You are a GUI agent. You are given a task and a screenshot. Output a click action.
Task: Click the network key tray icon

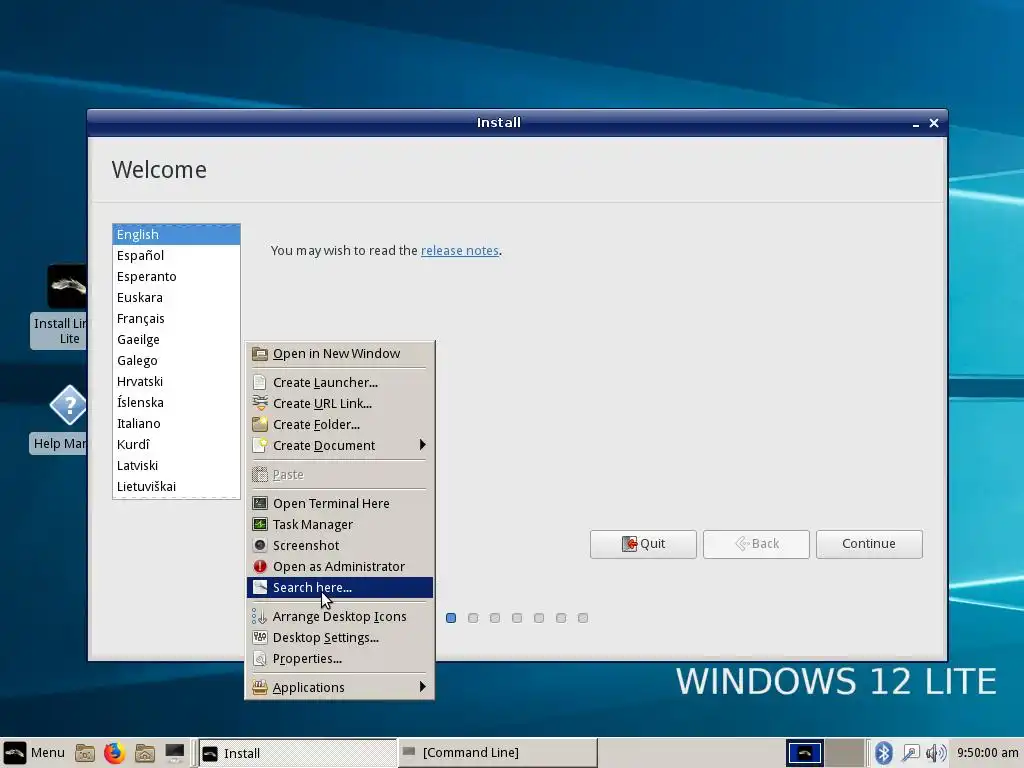[x=910, y=753]
